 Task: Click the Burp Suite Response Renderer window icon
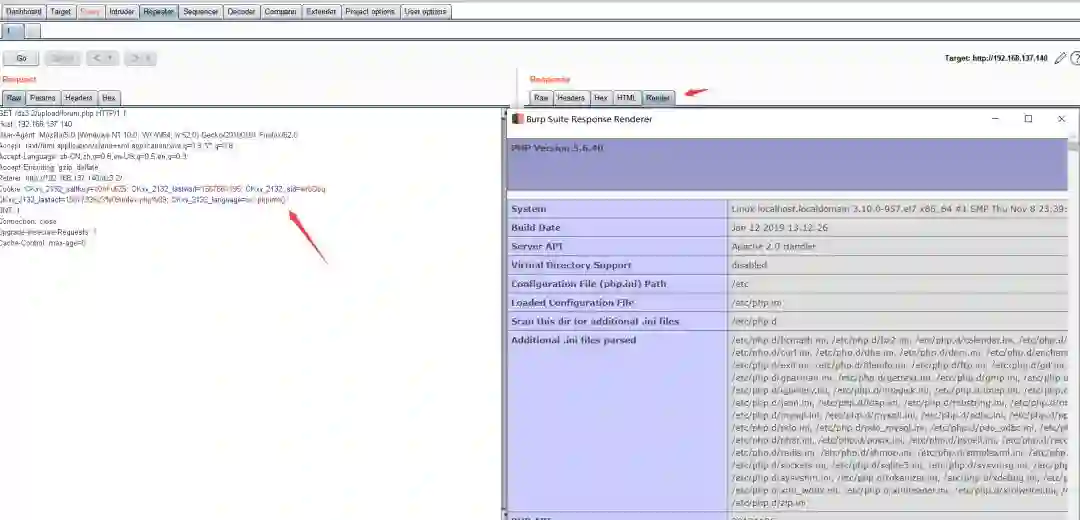[518, 118]
